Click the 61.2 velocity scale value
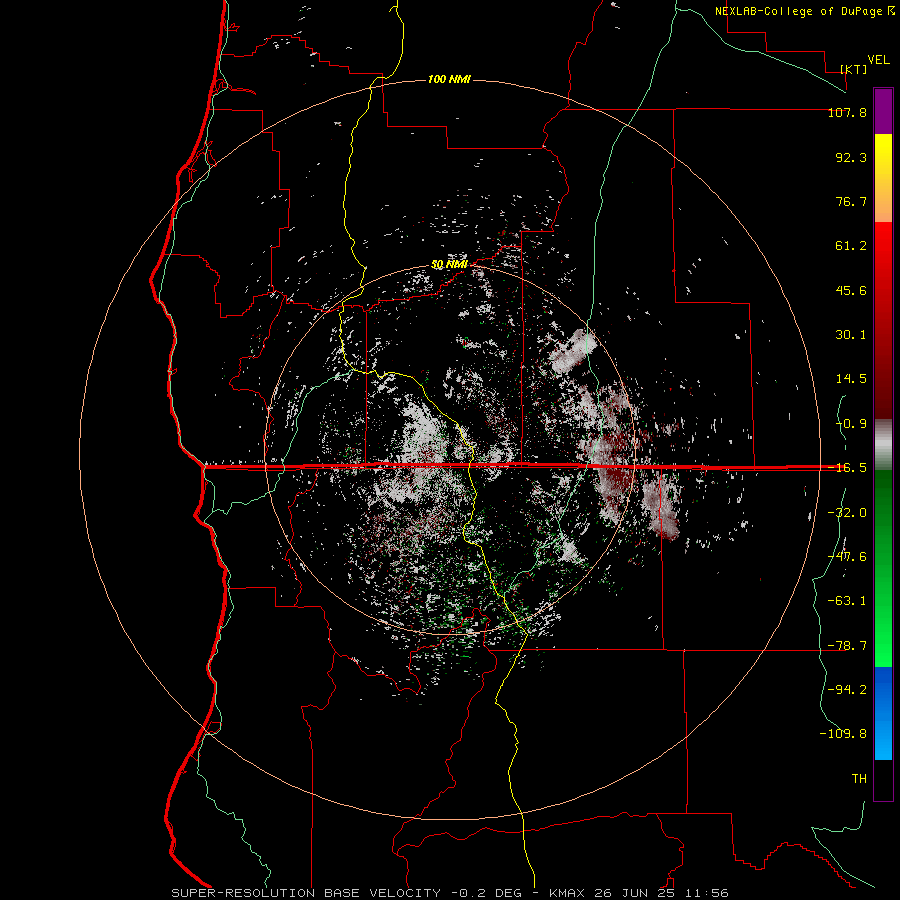Image resolution: width=900 pixels, height=900 pixels. pyautogui.click(x=851, y=246)
